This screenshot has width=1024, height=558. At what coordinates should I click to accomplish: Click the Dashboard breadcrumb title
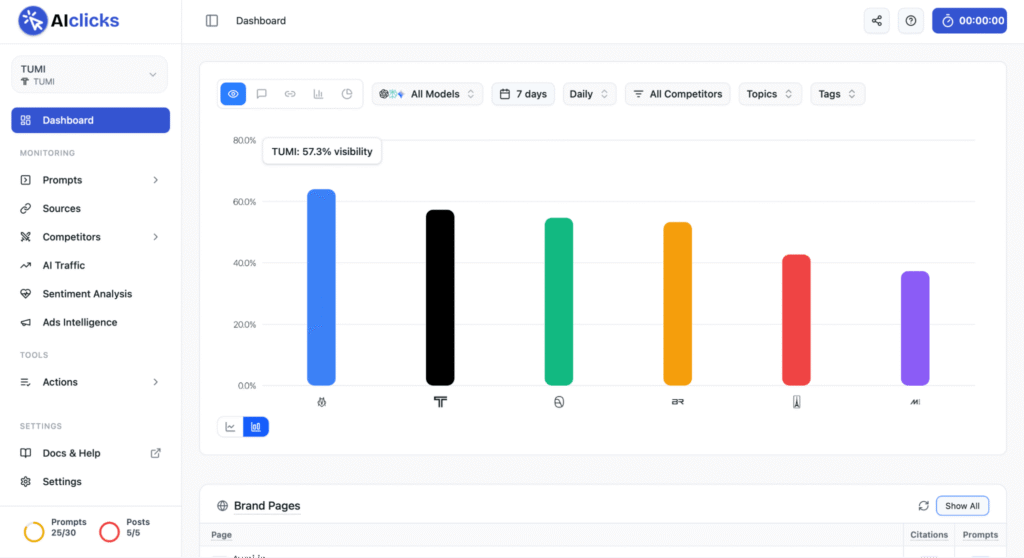(261, 21)
